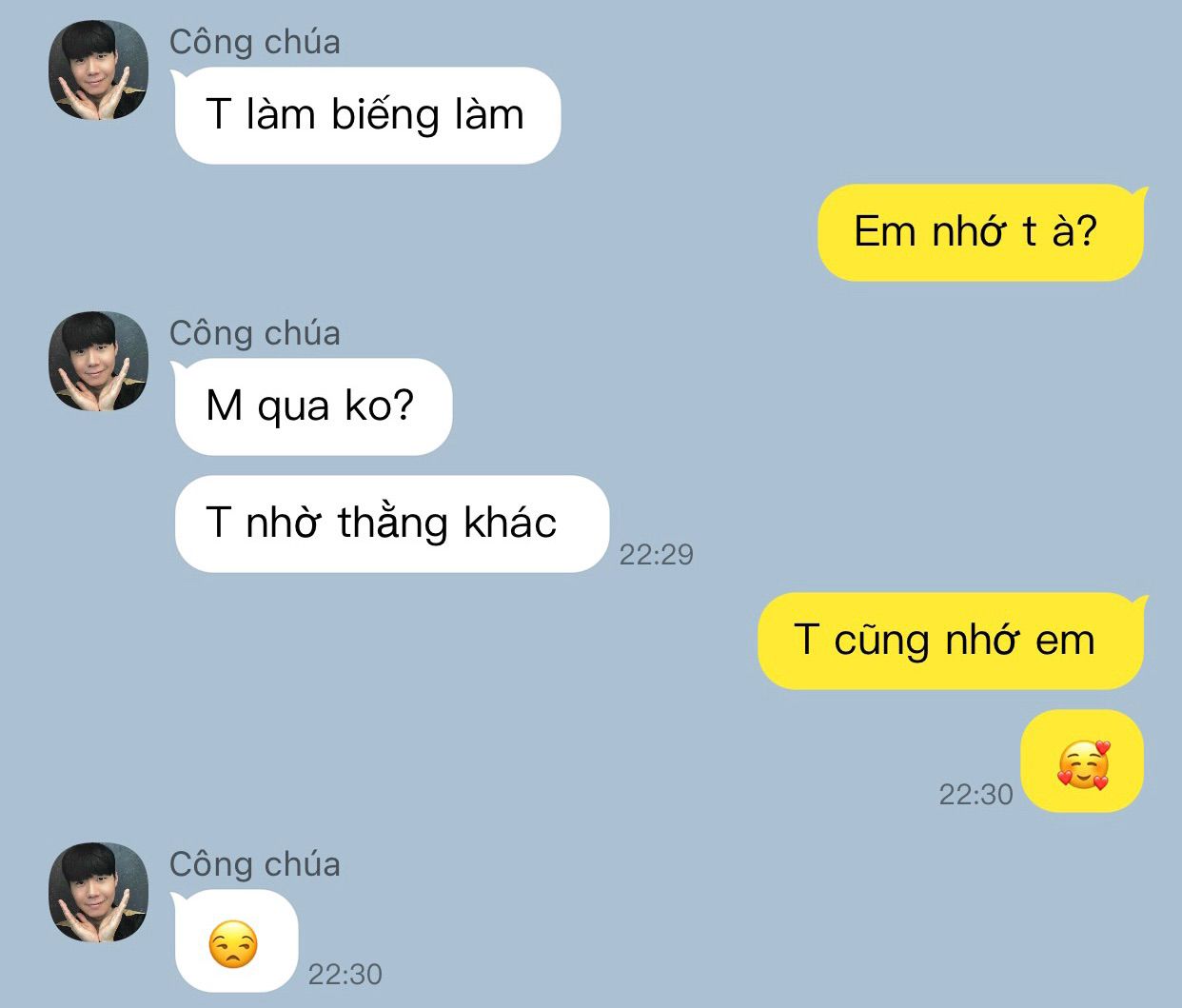The image size is (1182, 1008).
Task: Tap avatar next to 'M qua ko?' message
Action: click(99, 362)
